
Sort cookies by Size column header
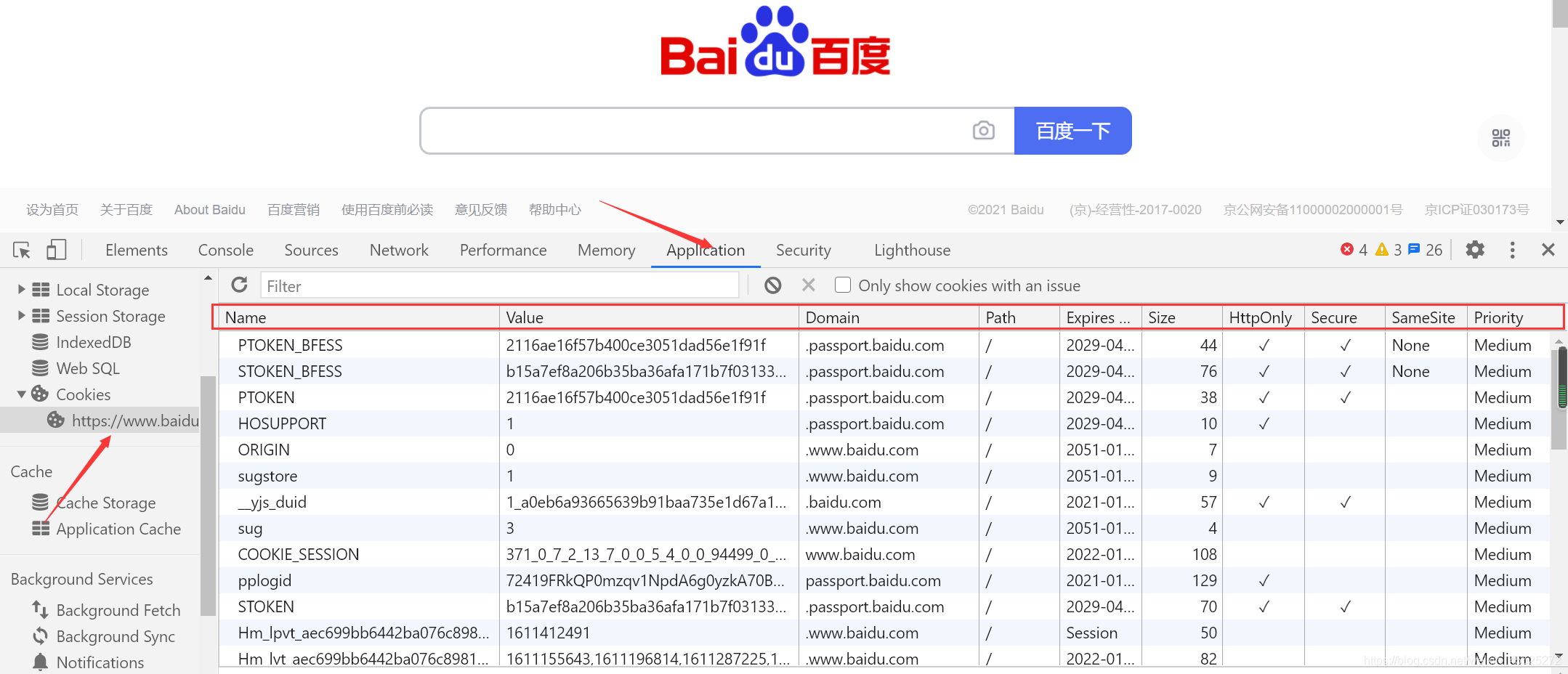click(x=1181, y=317)
